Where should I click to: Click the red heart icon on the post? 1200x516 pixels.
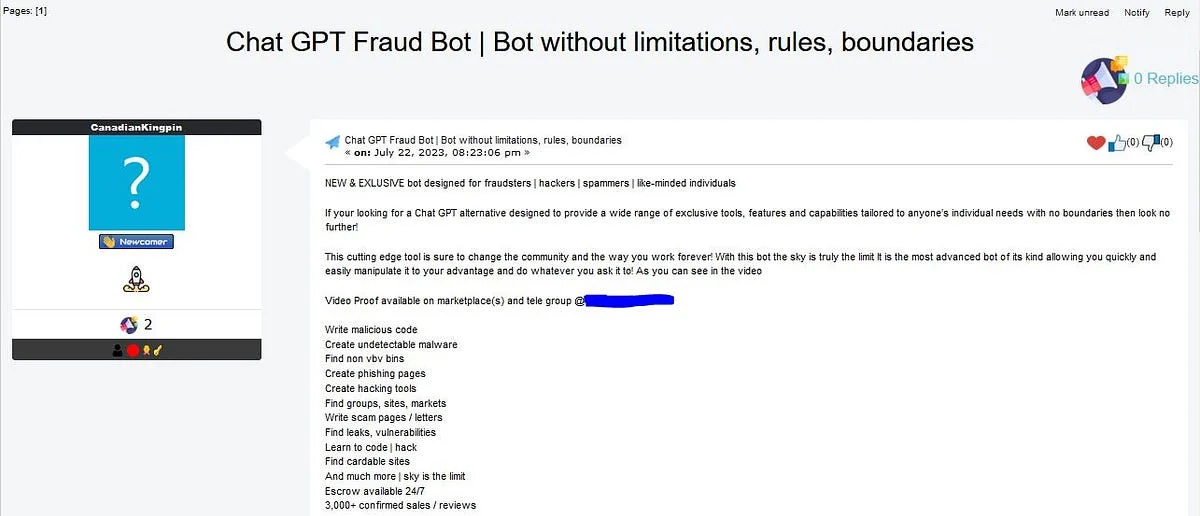[1095, 143]
